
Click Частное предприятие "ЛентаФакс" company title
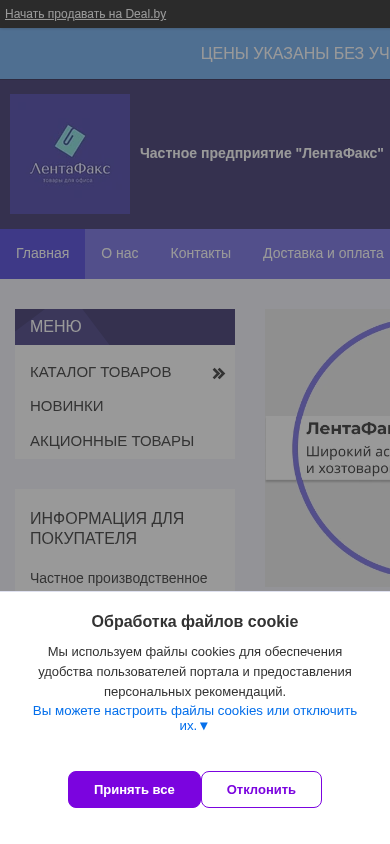point(261,153)
